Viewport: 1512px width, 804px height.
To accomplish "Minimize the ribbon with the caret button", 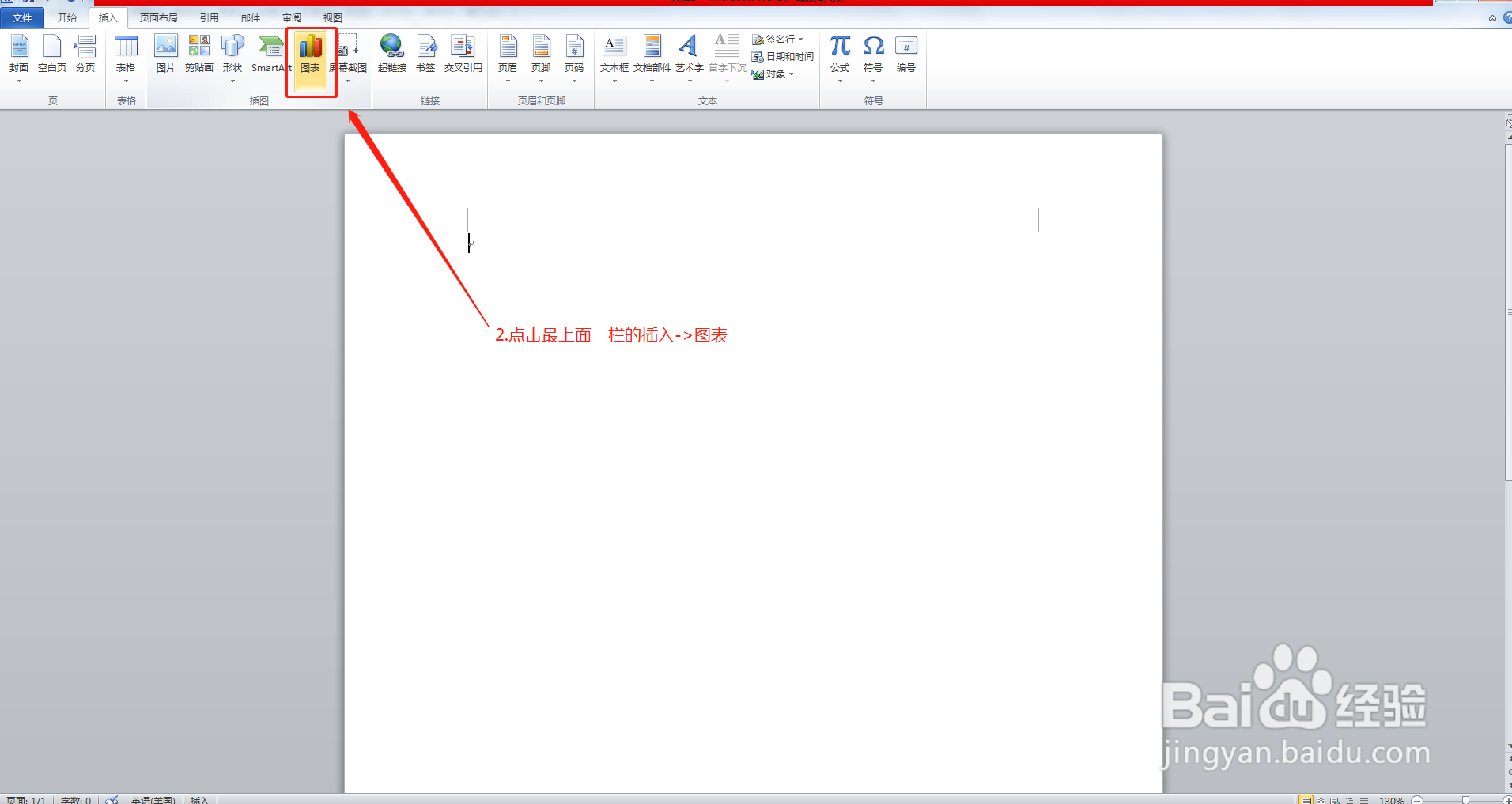I will pos(1492,17).
